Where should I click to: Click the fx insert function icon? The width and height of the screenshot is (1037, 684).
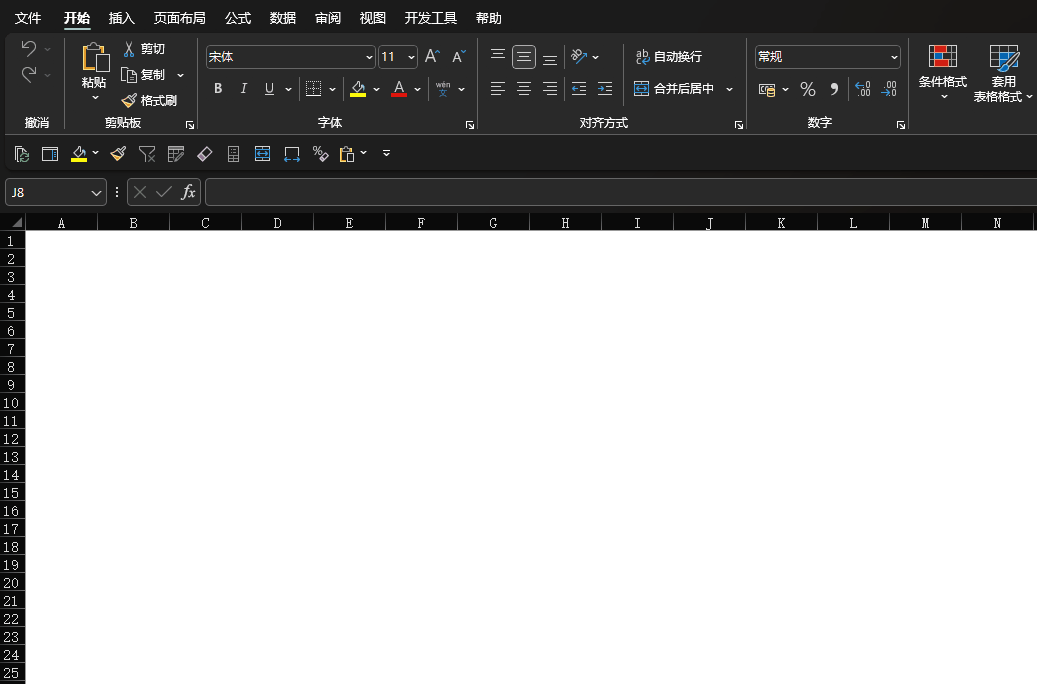(188, 192)
